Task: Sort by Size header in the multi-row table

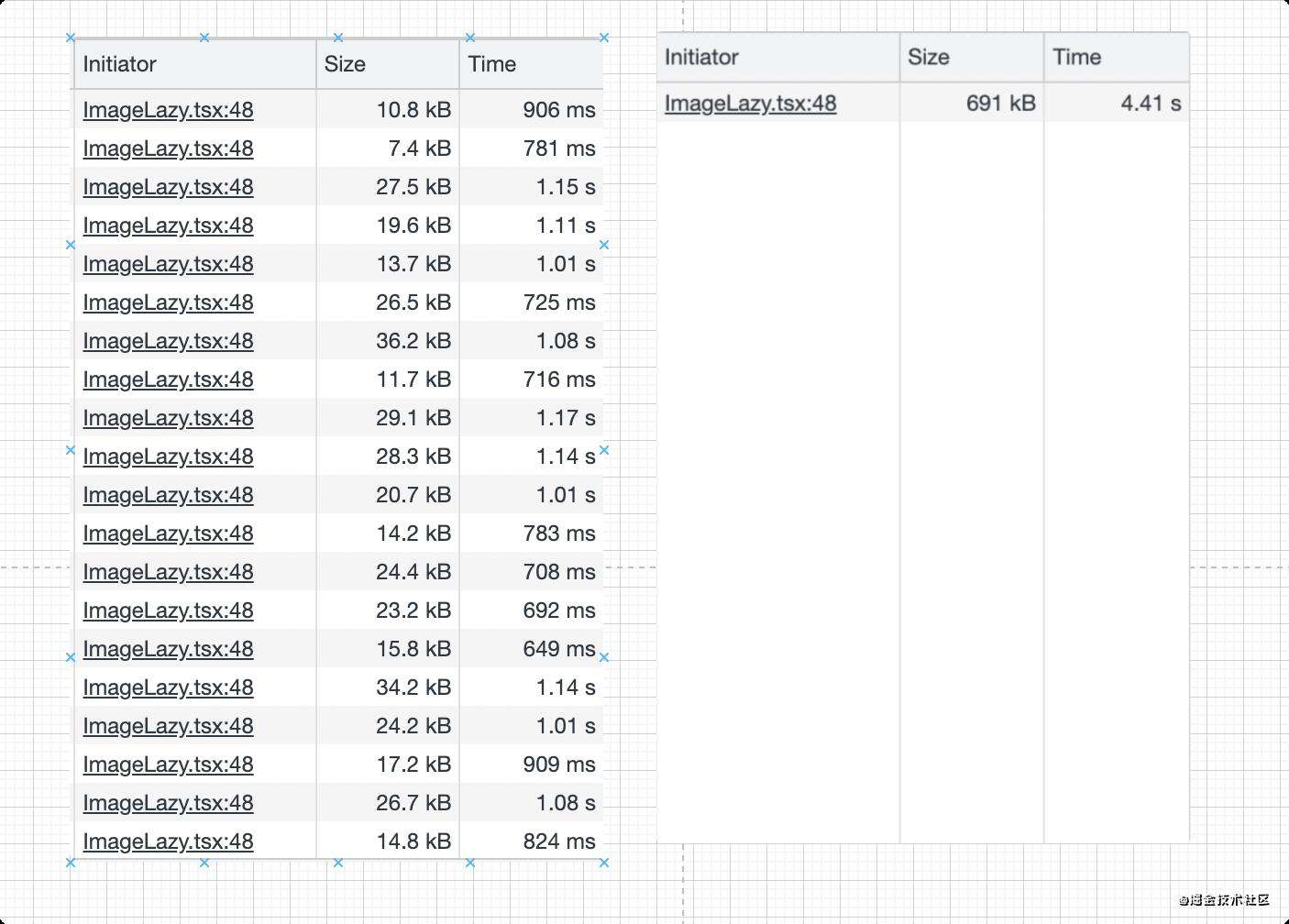Action: click(x=388, y=64)
